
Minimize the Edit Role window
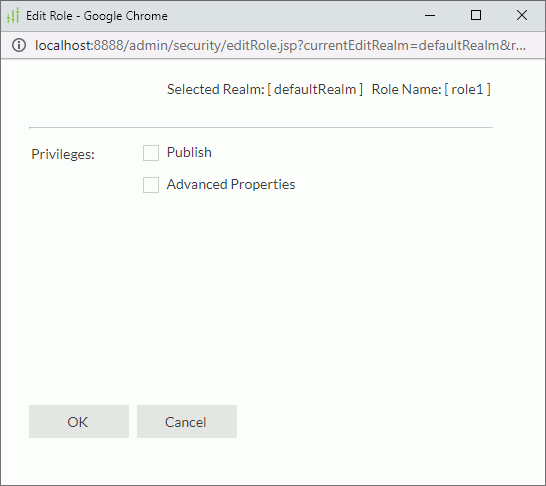click(430, 15)
